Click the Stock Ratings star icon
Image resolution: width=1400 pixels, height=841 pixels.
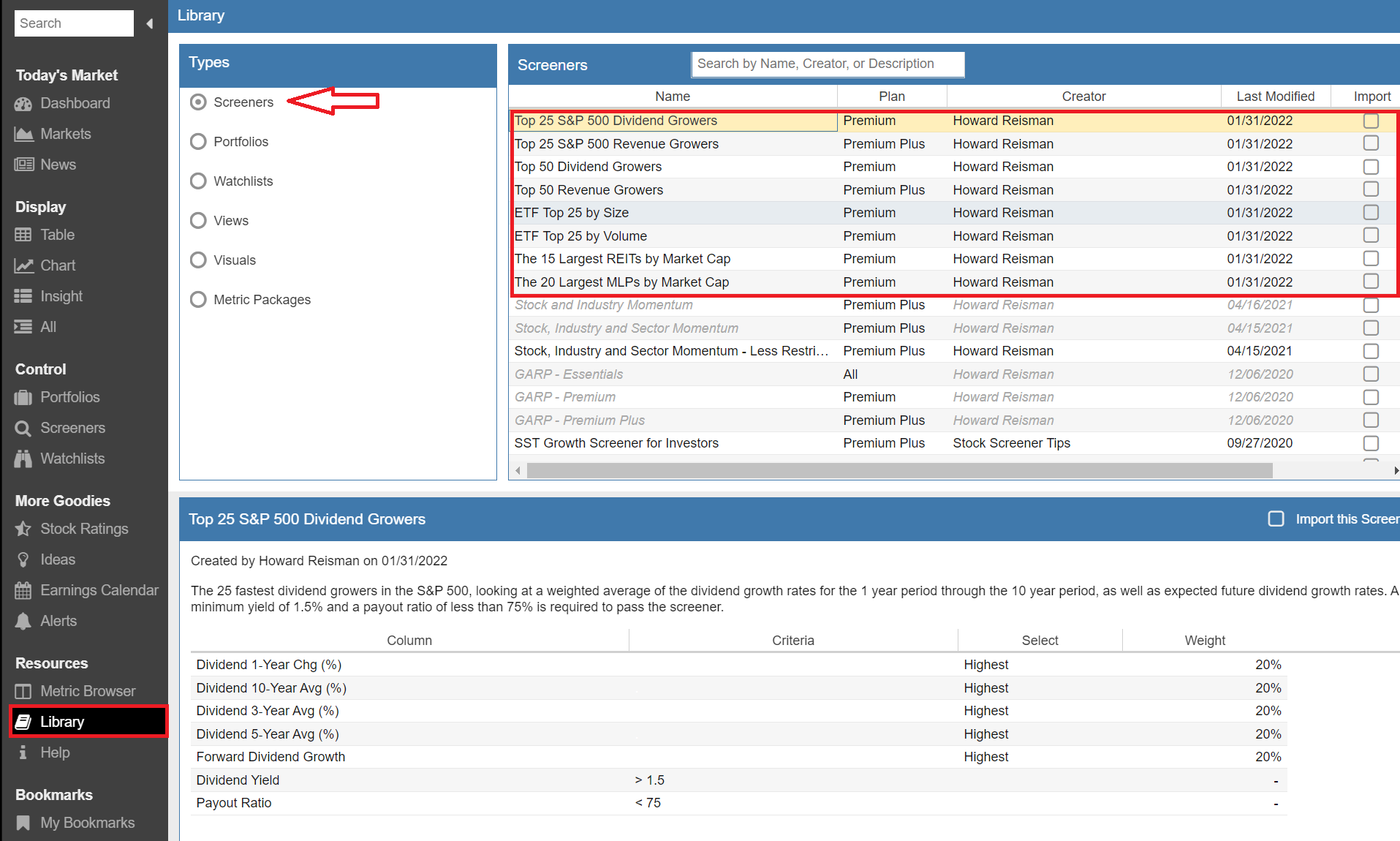tap(23, 529)
